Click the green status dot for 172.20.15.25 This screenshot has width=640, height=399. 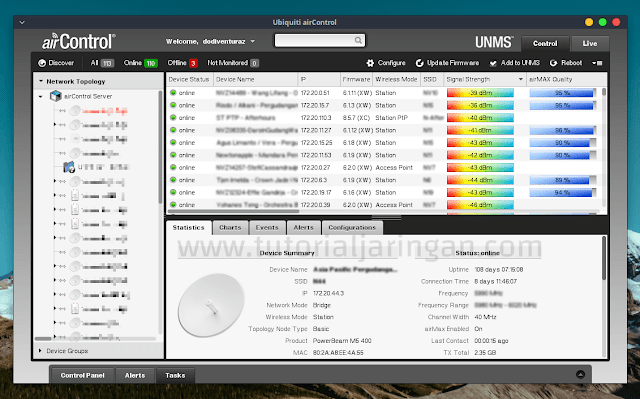(173, 142)
